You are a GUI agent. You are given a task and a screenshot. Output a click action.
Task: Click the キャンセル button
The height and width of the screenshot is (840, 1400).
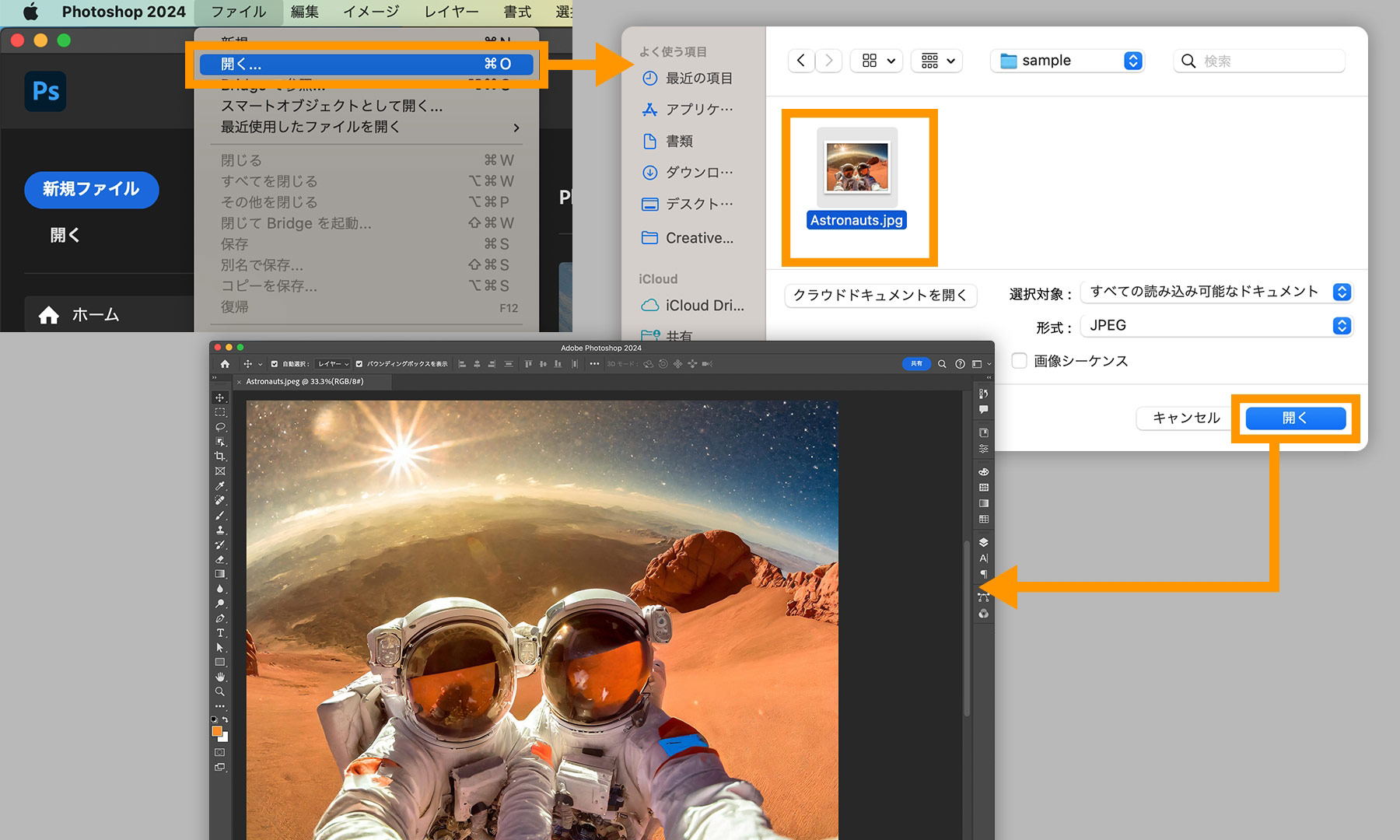(x=1186, y=418)
